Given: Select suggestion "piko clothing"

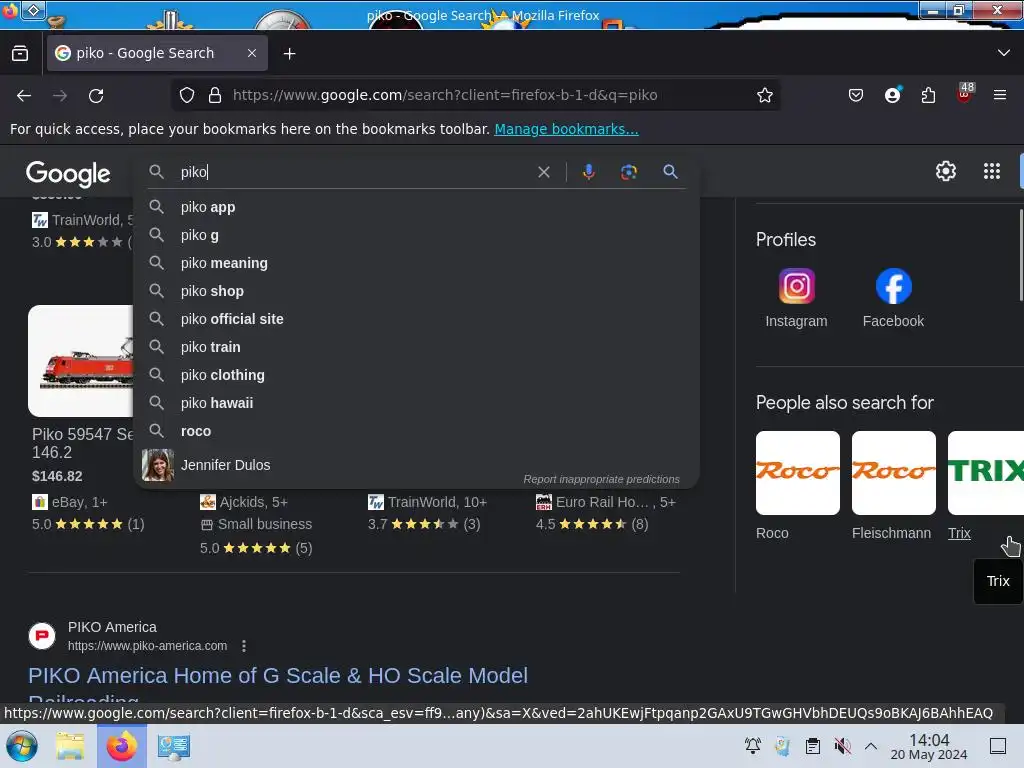Looking at the screenshot, I should coord(417,376).
